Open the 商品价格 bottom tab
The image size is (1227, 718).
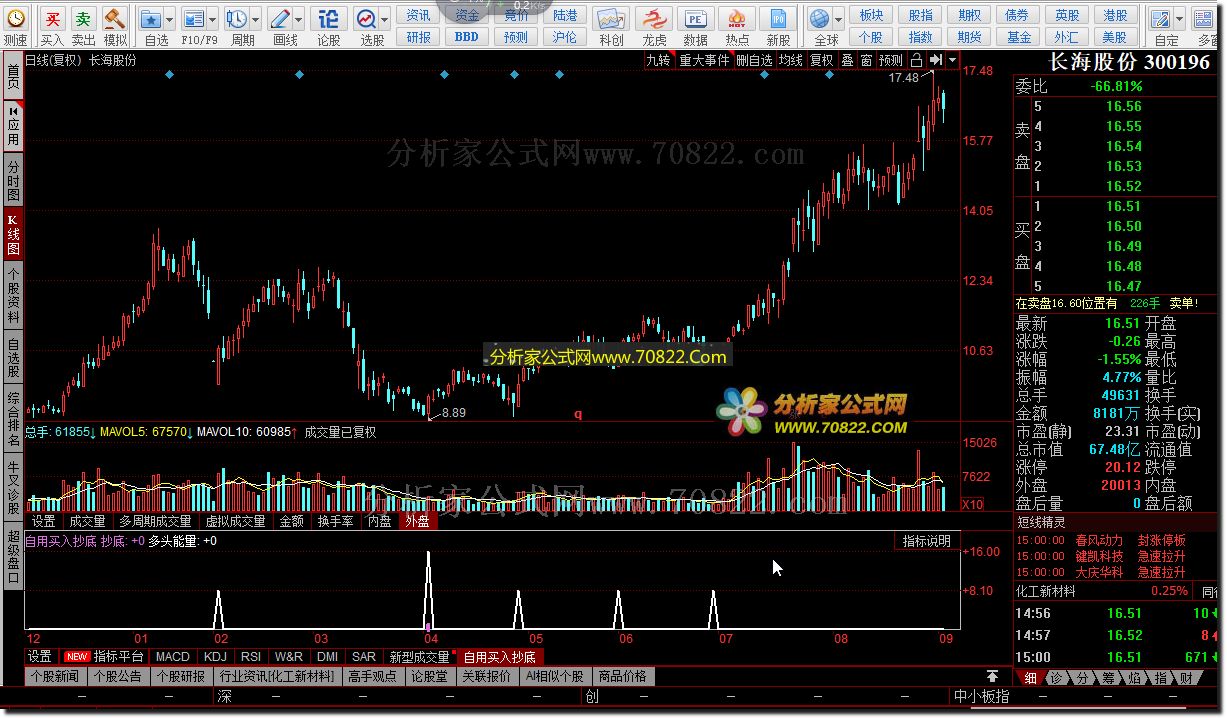click(x=621, y=676)
